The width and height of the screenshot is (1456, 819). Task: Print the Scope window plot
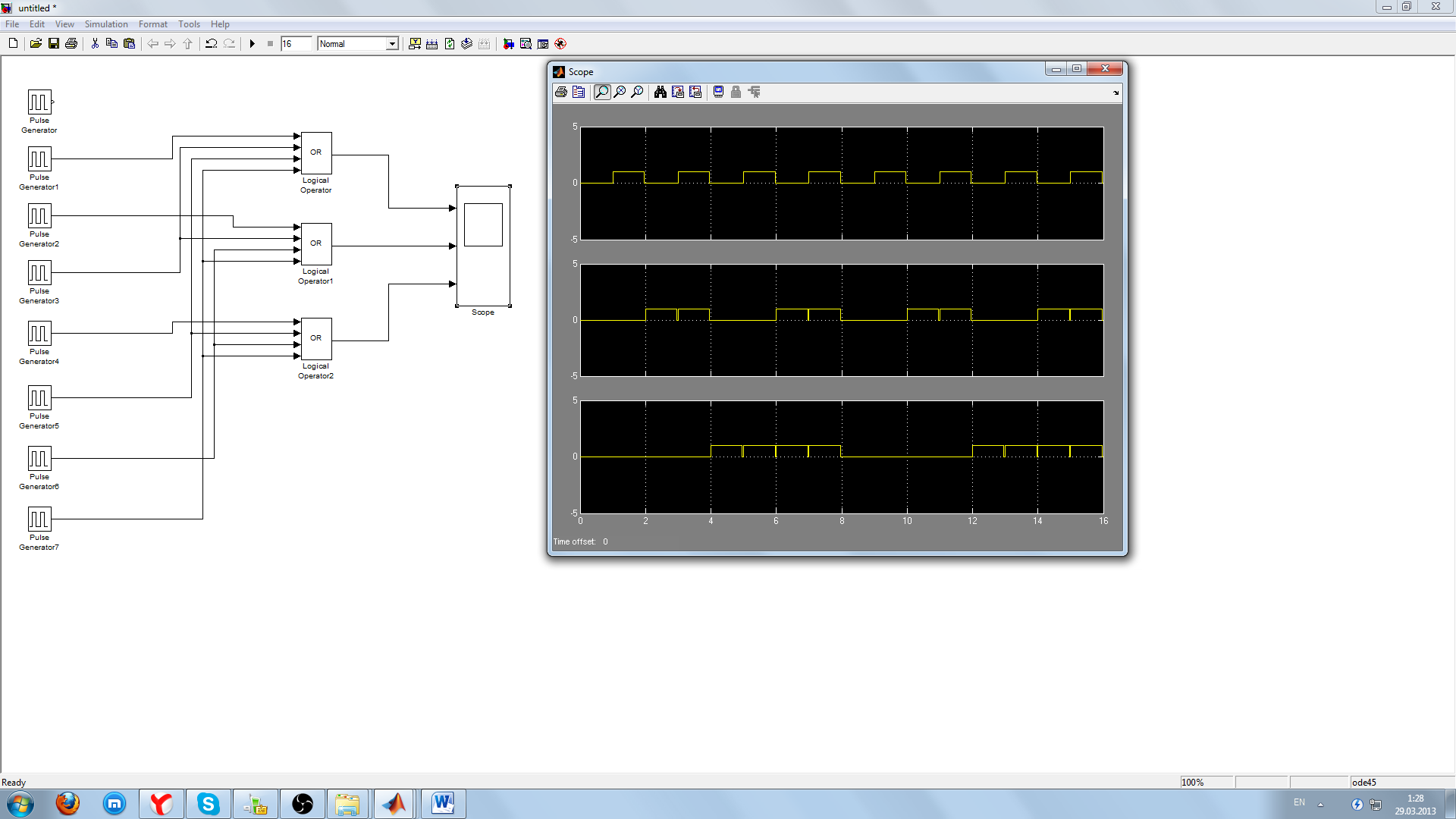(561, 92)
